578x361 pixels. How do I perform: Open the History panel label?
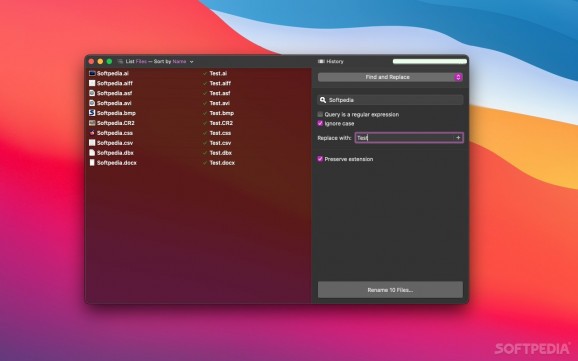335,62
